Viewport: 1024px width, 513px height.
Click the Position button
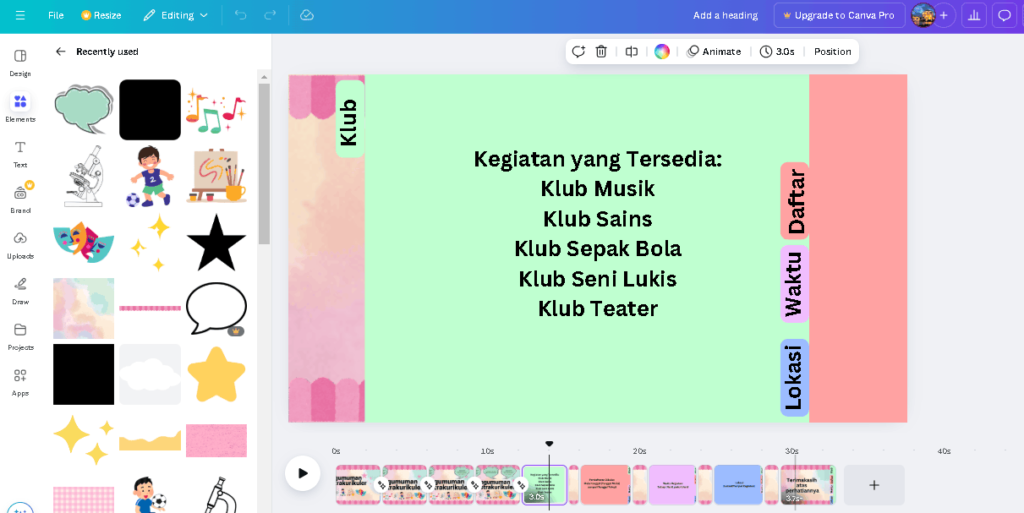click(832, 52)
